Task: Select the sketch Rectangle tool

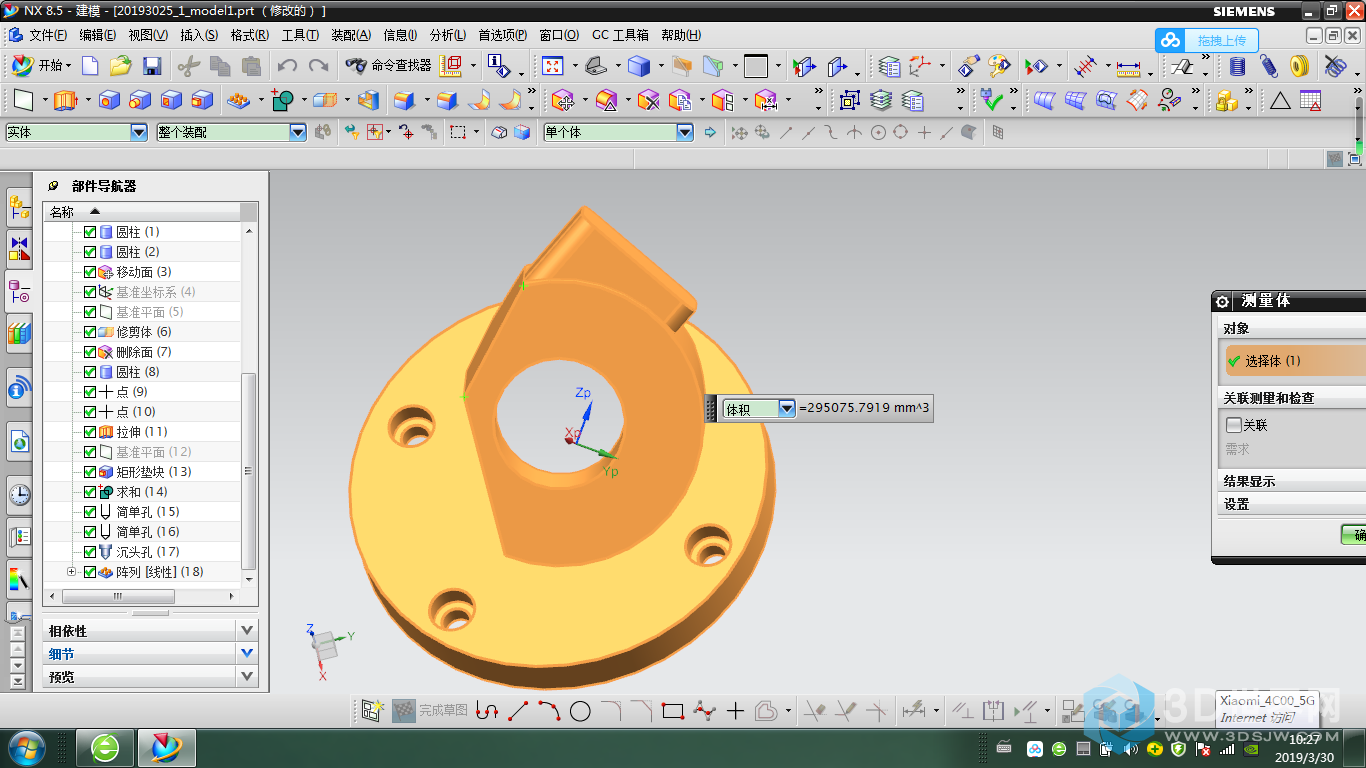Action: [x=672, y=711]
